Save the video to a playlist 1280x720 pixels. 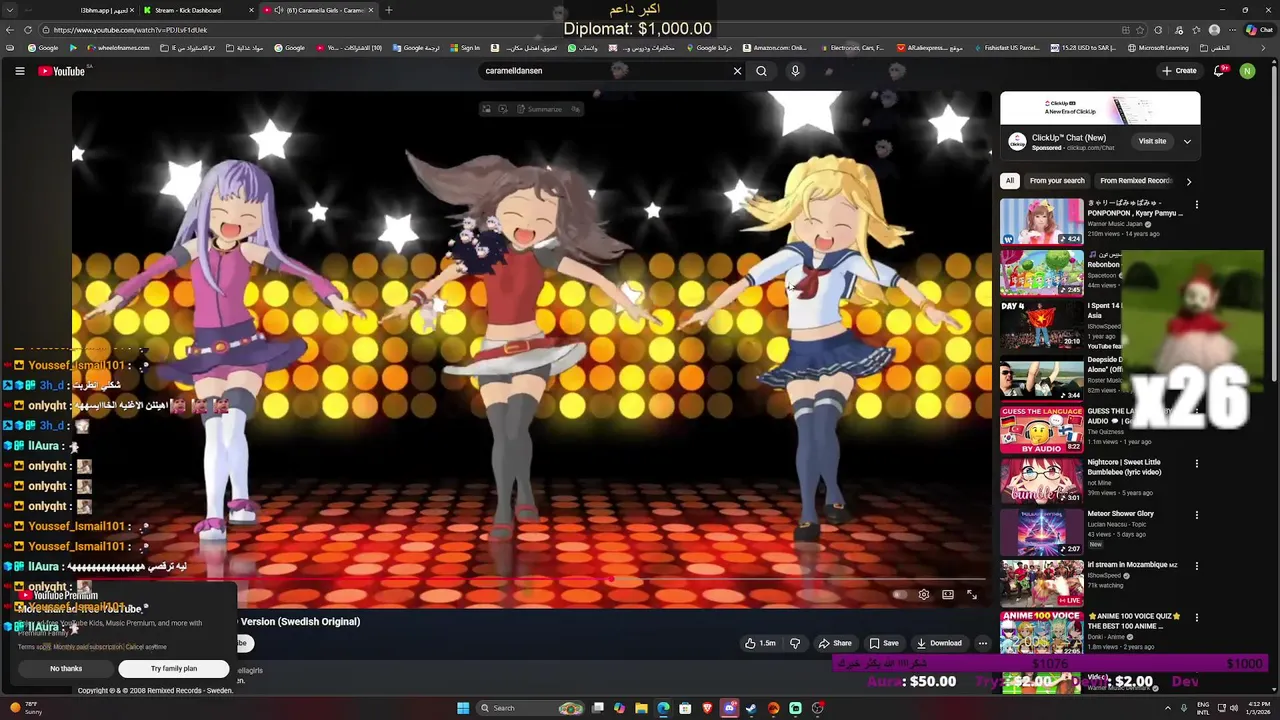tap(884, 643)
